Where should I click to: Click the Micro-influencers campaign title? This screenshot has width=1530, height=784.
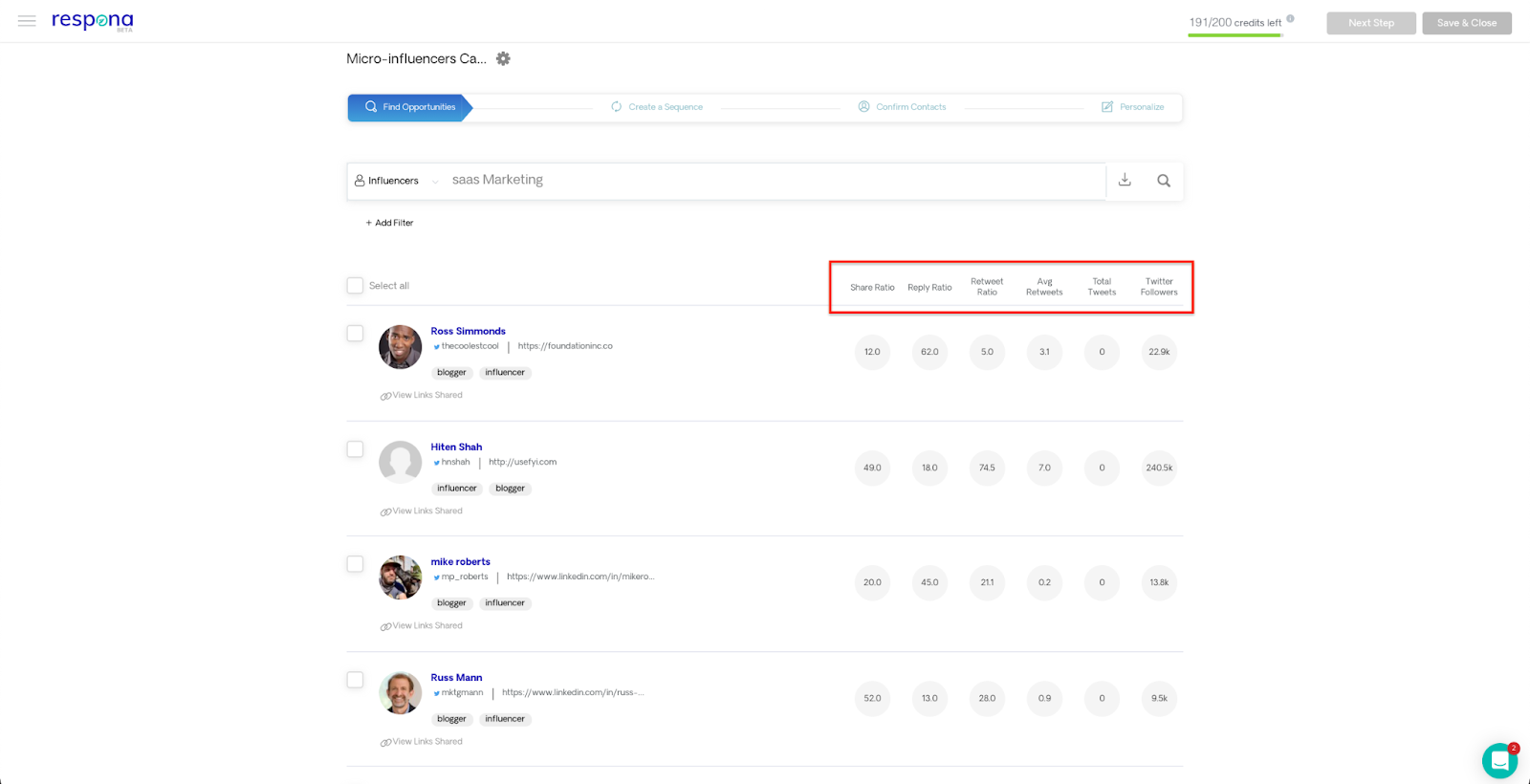pyautogui.click(x=416, y=58)
